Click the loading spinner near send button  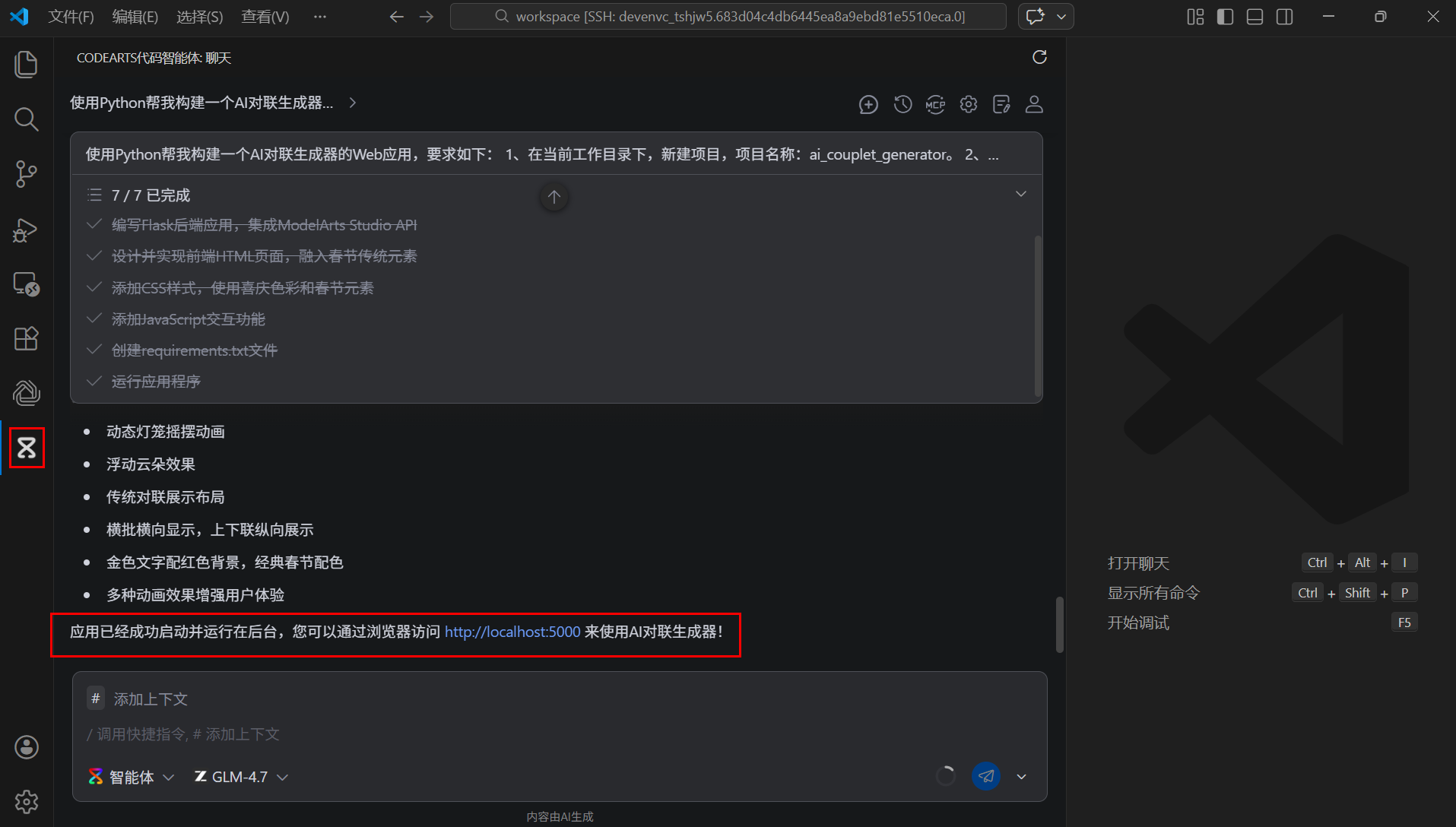[945, 776]
